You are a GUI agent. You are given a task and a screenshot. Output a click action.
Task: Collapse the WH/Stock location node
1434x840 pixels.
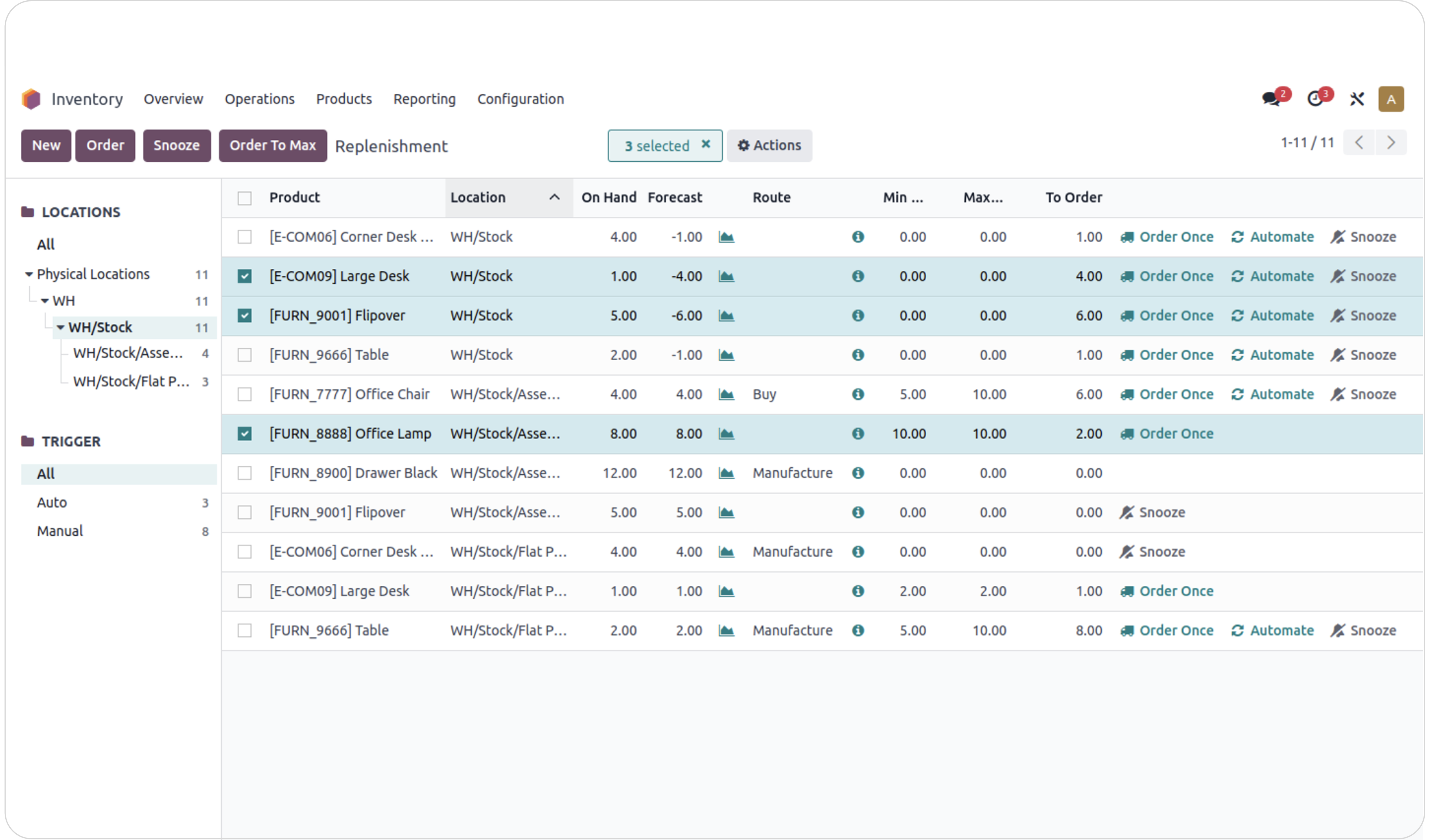pyautogui.click(x=60, y=328)
